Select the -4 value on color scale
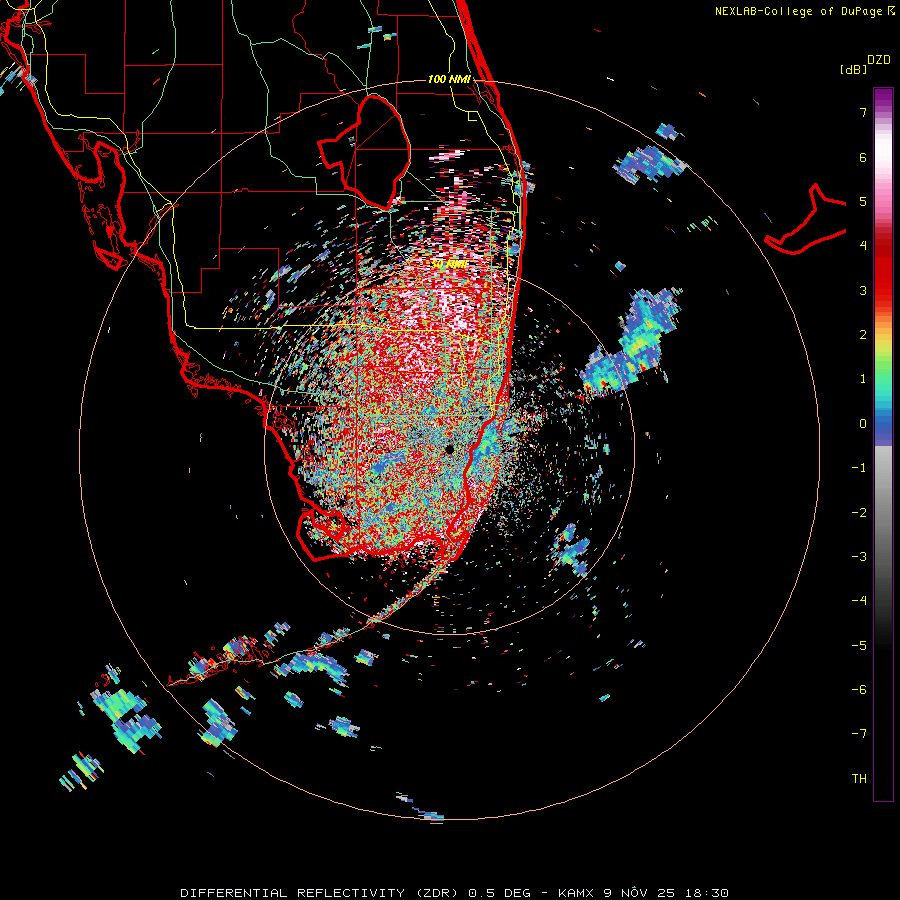Viewport: 900px width, 900px height. click(859, 601)
